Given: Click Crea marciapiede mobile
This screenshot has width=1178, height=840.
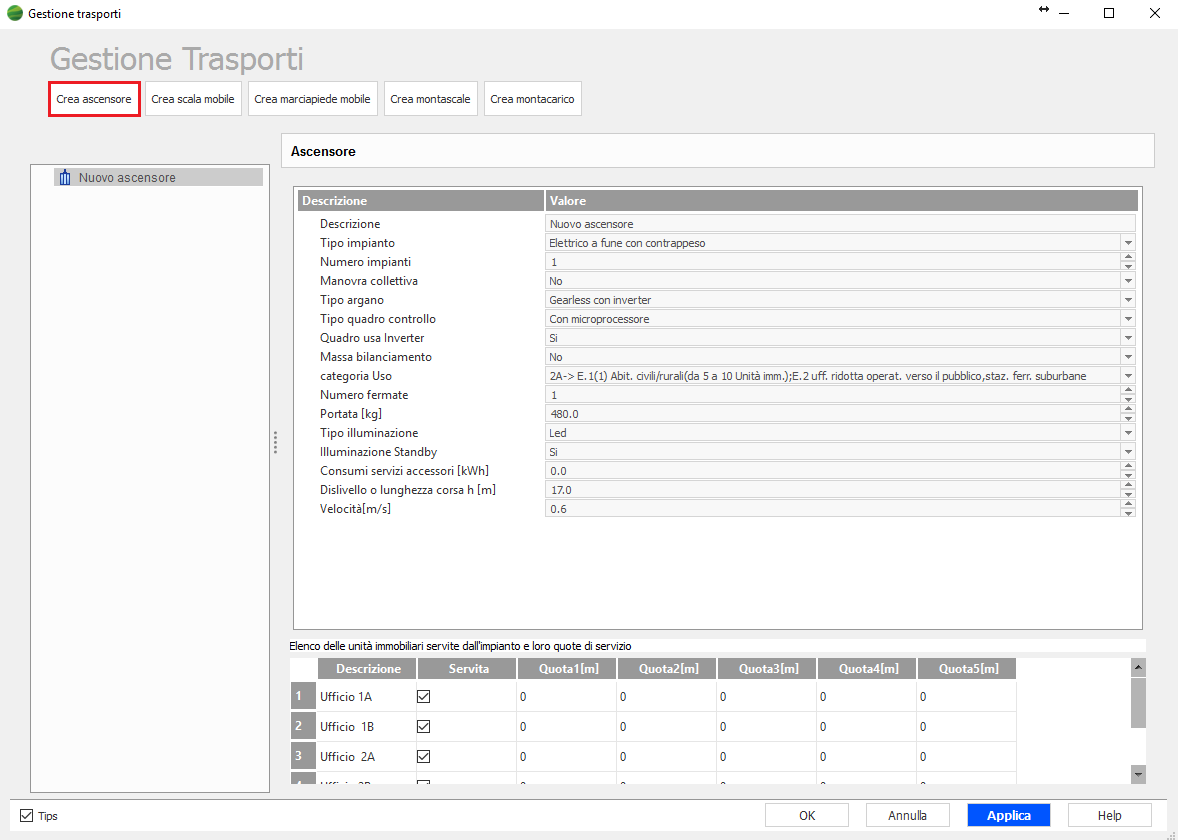Looking at the screenshot, I should coord(312,99).
